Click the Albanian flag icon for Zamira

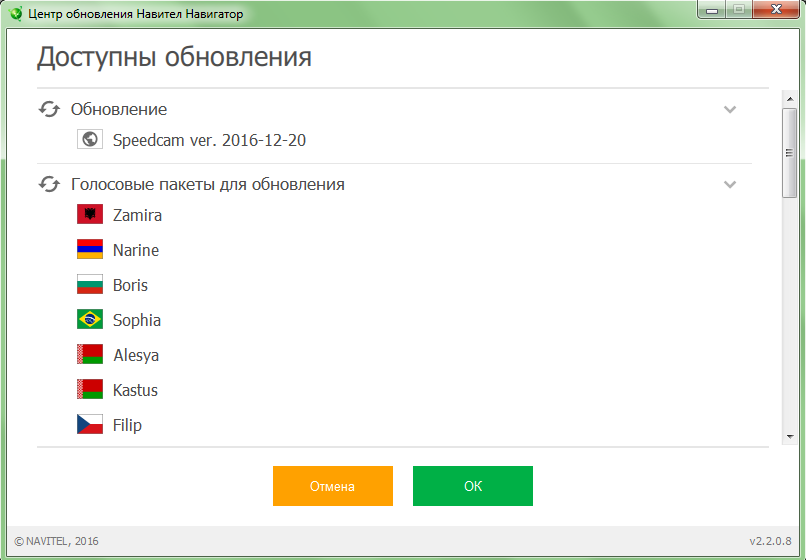(x=90, y=214)
